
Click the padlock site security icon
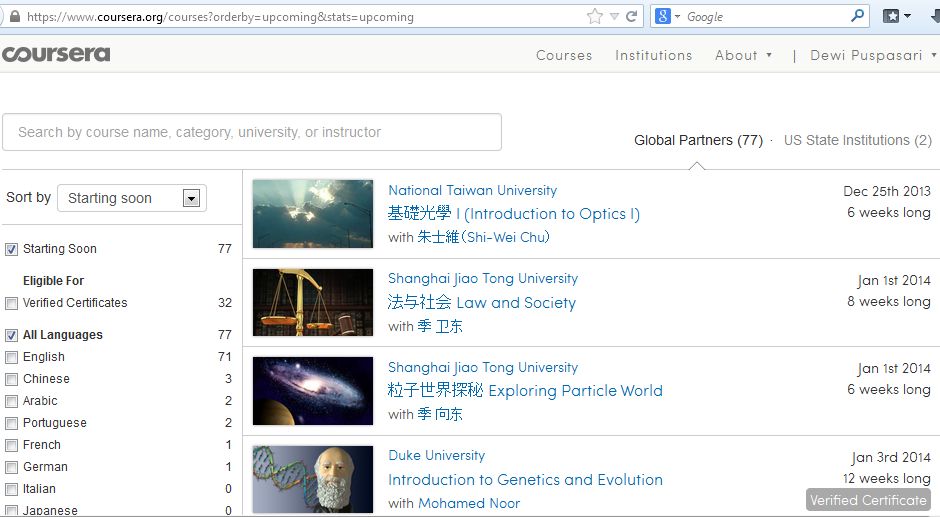point(14,17)
